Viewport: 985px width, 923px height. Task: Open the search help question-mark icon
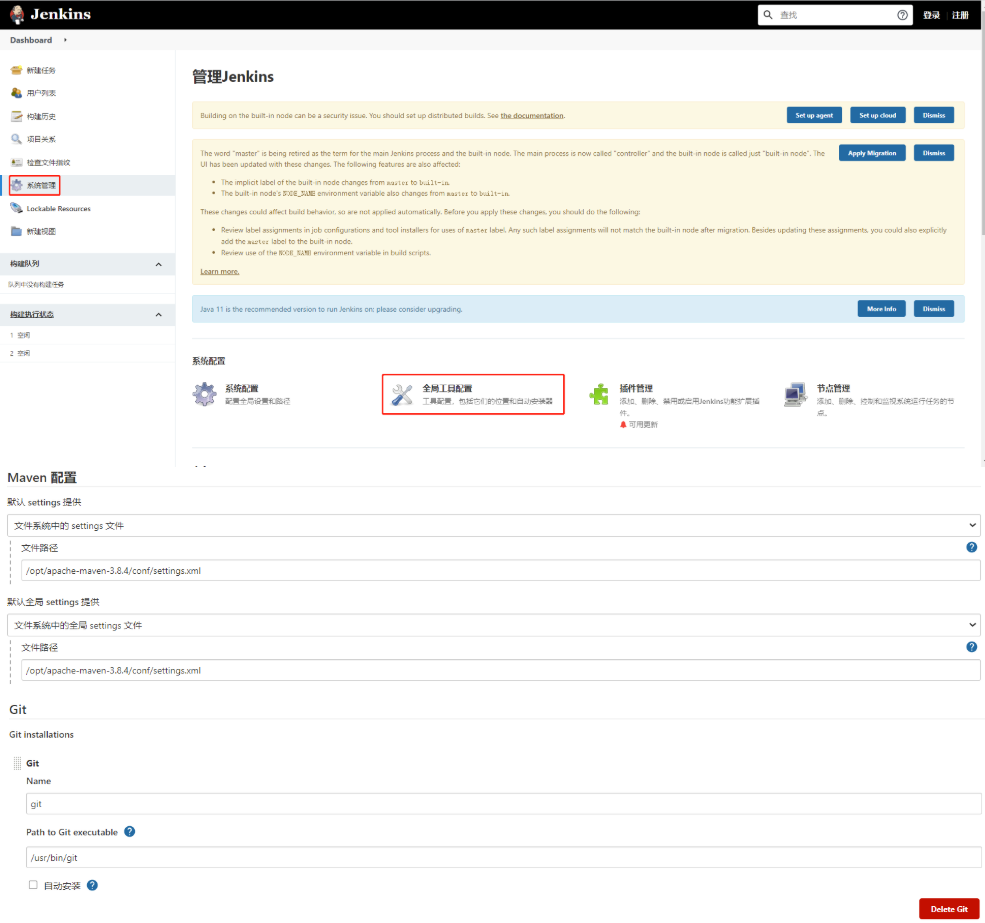click(902, 15)
